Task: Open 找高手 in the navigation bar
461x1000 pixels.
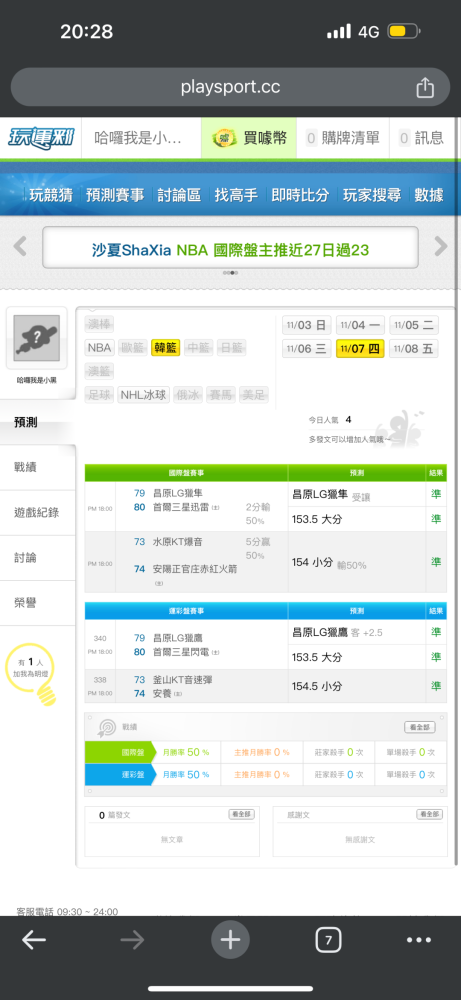Action: (x=236, y=195)
